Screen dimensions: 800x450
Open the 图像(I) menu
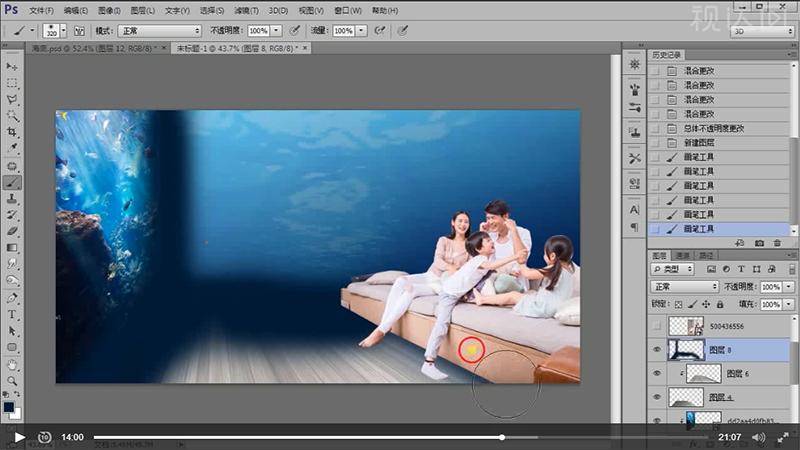tap(109, 10)
